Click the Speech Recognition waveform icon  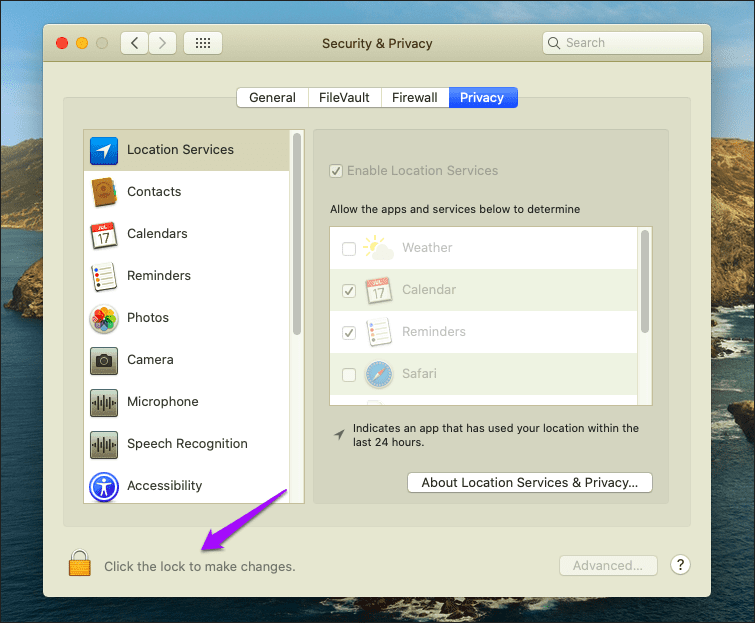point(104,445)
